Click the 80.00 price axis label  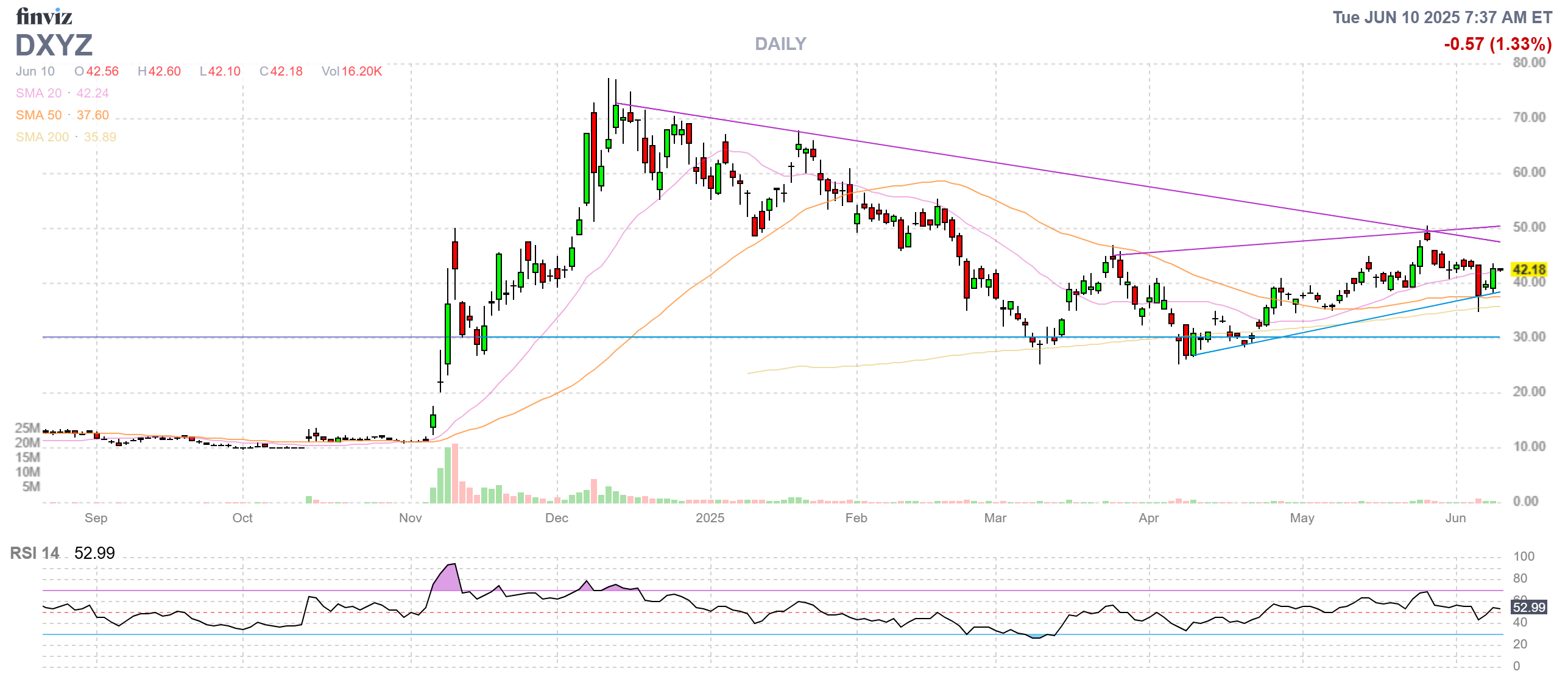(x=1529, y=63)
